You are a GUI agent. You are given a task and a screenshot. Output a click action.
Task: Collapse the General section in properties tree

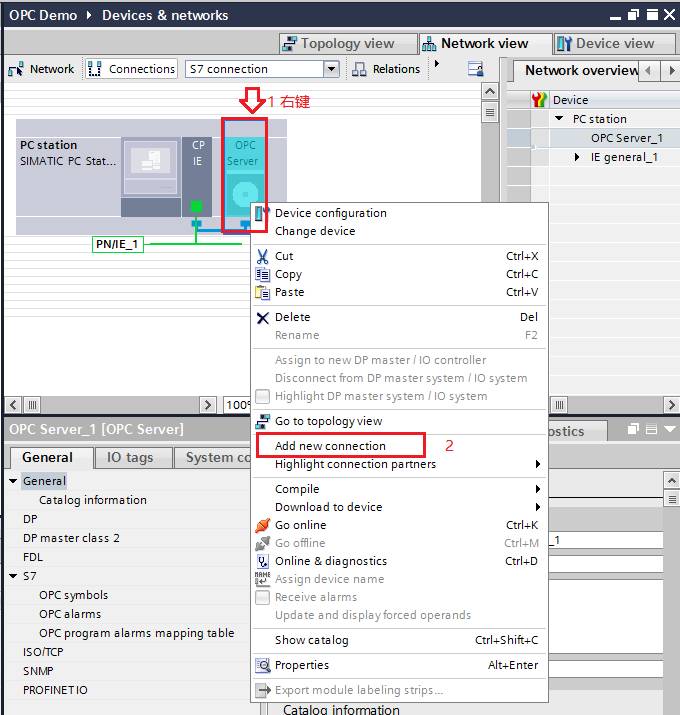[x=13, y=481]
